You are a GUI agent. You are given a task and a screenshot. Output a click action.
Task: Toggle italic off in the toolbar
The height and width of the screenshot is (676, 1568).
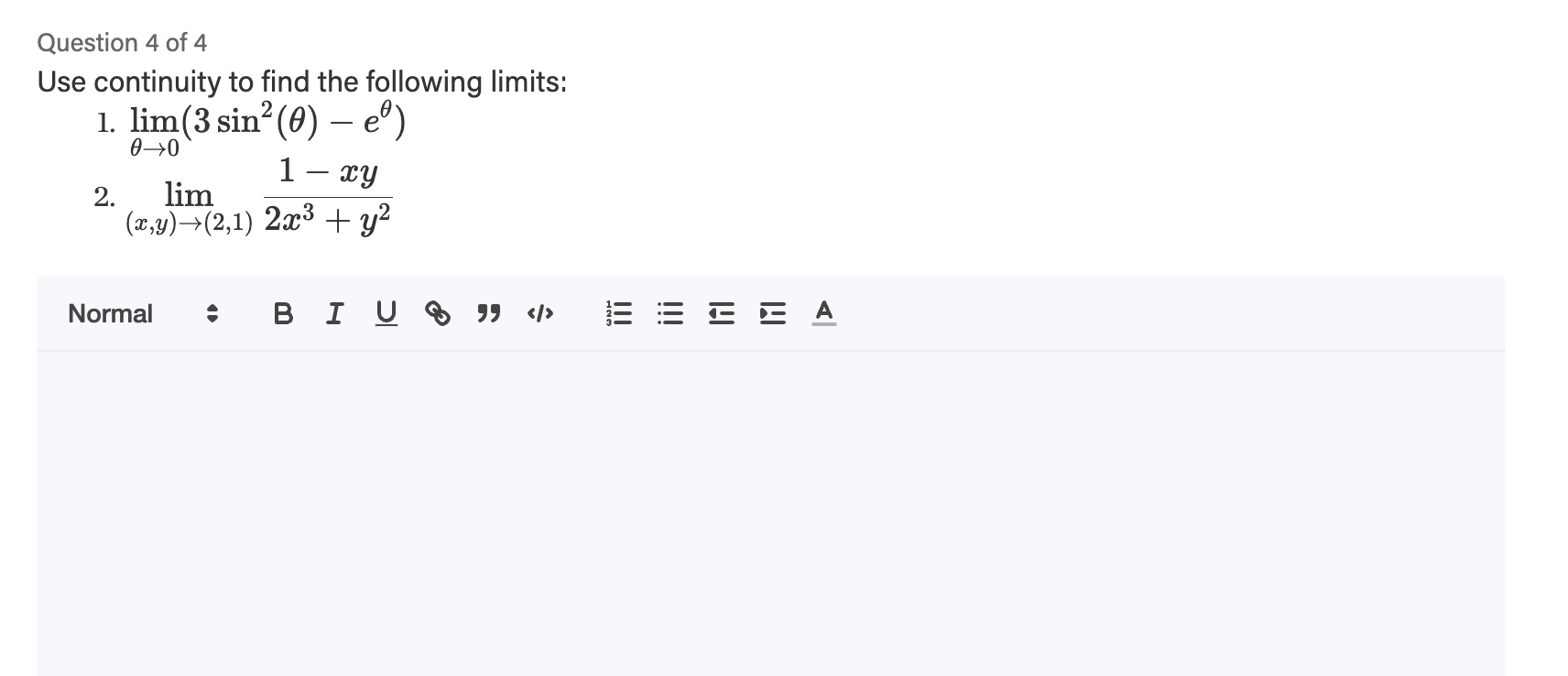coord(334,314)
